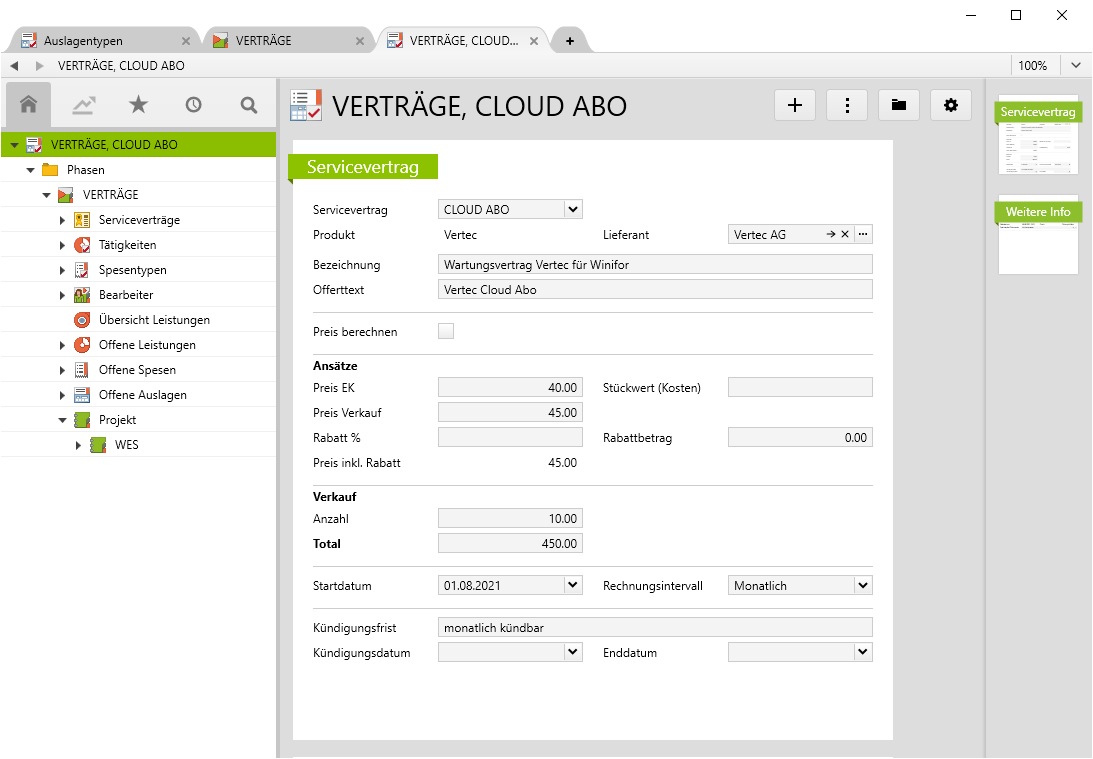This screenshot has width=1093, height=759.
Task: Open the Servicevertrag CLOUD ABO dropdown
Action: [572, 210]
